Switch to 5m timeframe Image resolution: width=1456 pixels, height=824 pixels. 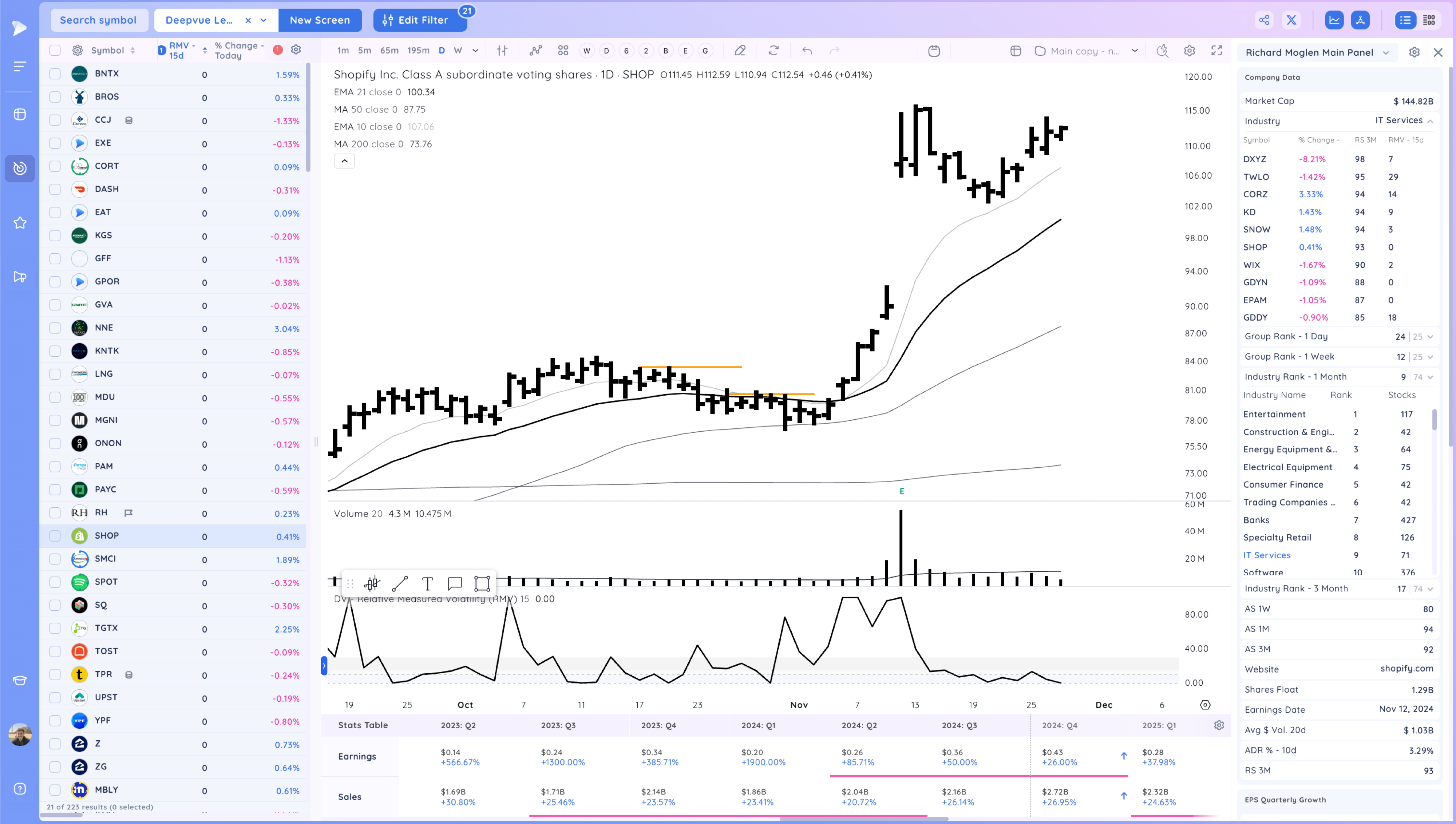364,51
